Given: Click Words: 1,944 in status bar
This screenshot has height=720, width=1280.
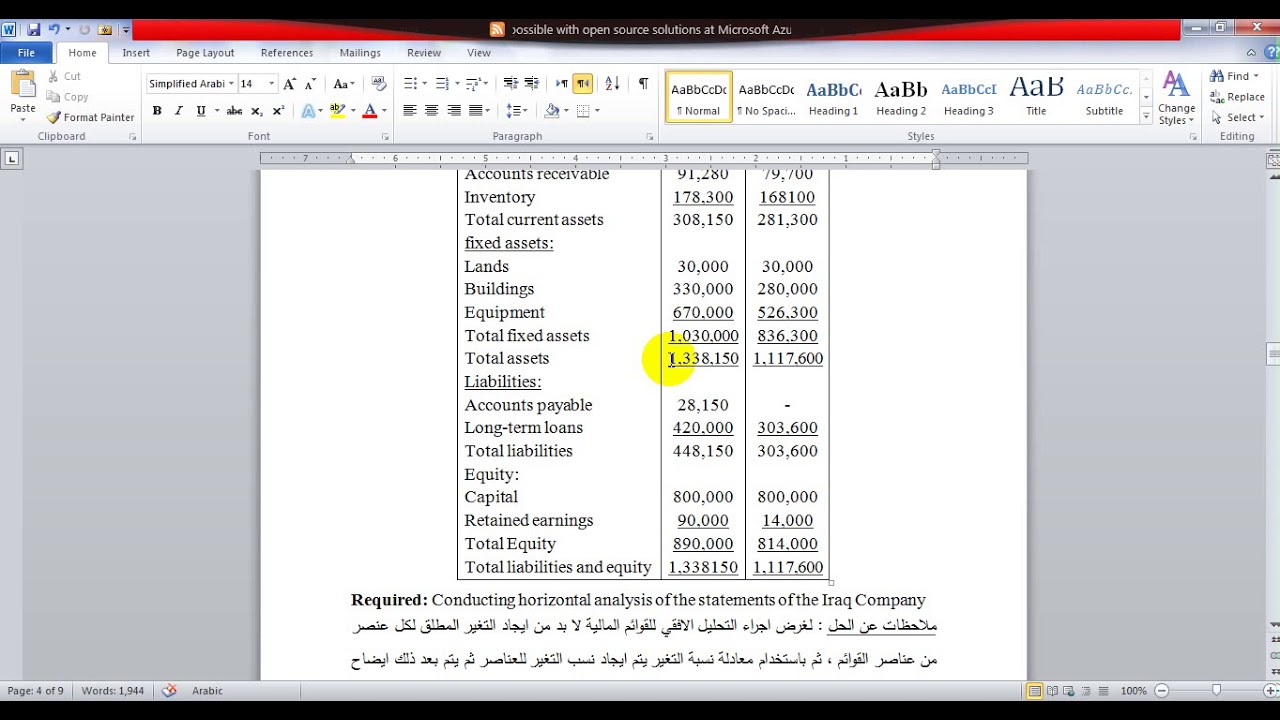Looking at the screenshot, I should (x=111, y=691).
